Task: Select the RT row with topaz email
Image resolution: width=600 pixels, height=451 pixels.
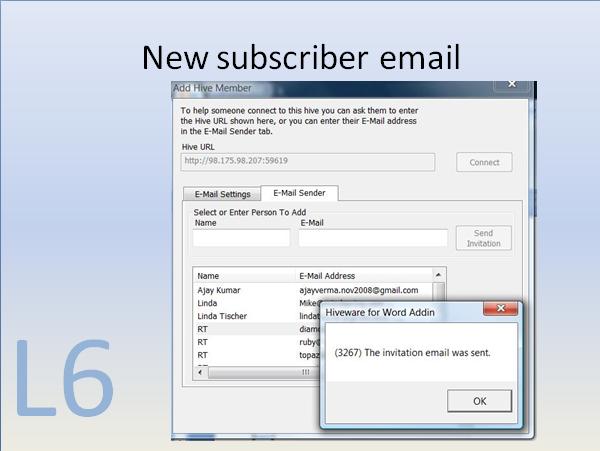Action: 257,355
